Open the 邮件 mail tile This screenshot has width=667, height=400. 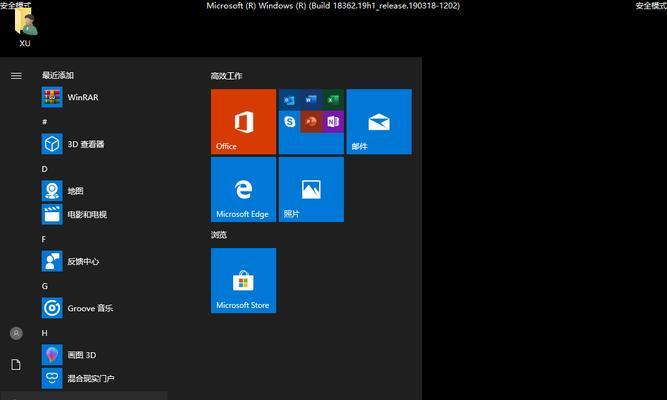pos(379,121)
